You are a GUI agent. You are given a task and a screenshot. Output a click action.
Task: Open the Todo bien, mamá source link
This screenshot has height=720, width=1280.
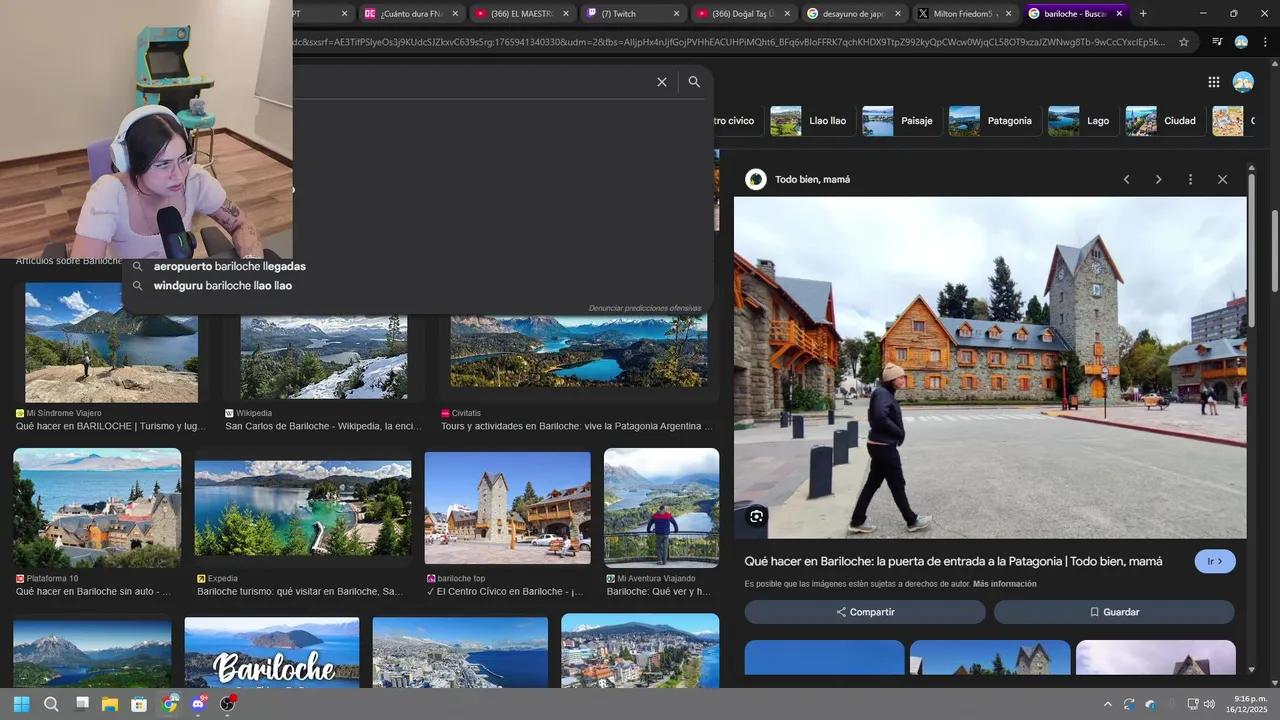pyautogui.click(x=812, y=179)
